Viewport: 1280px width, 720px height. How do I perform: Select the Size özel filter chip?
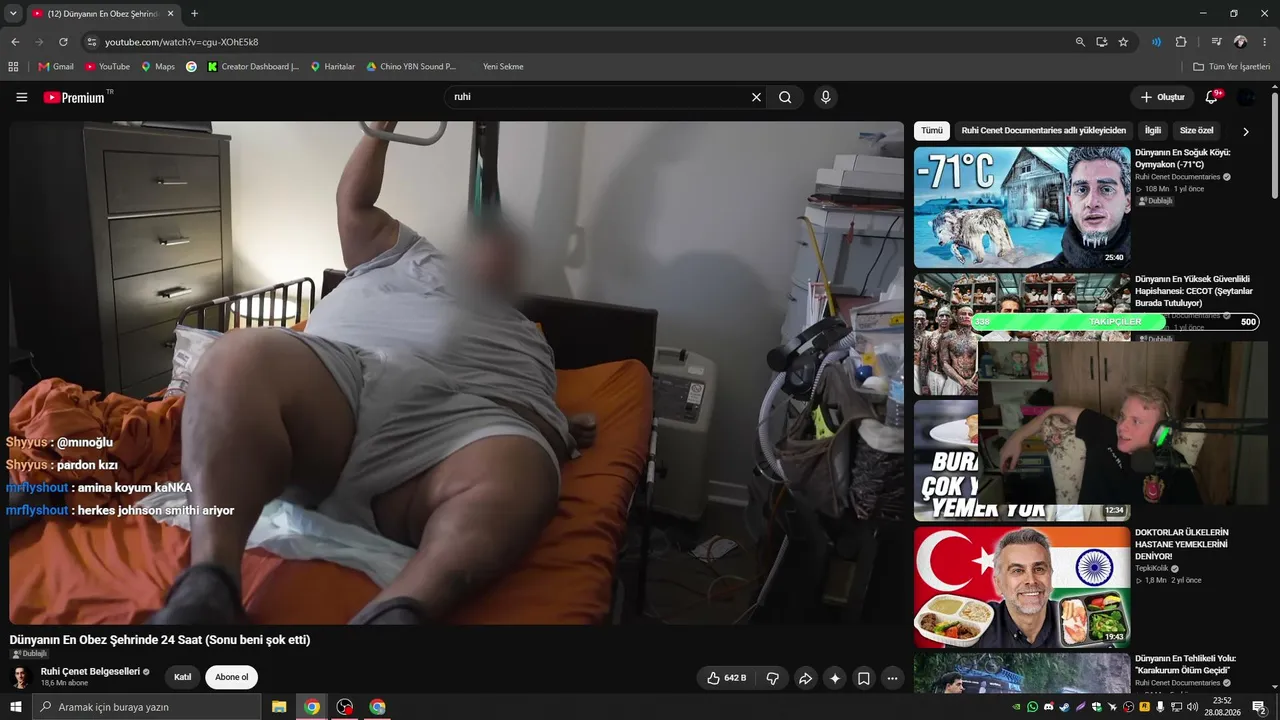point(1197,131)
